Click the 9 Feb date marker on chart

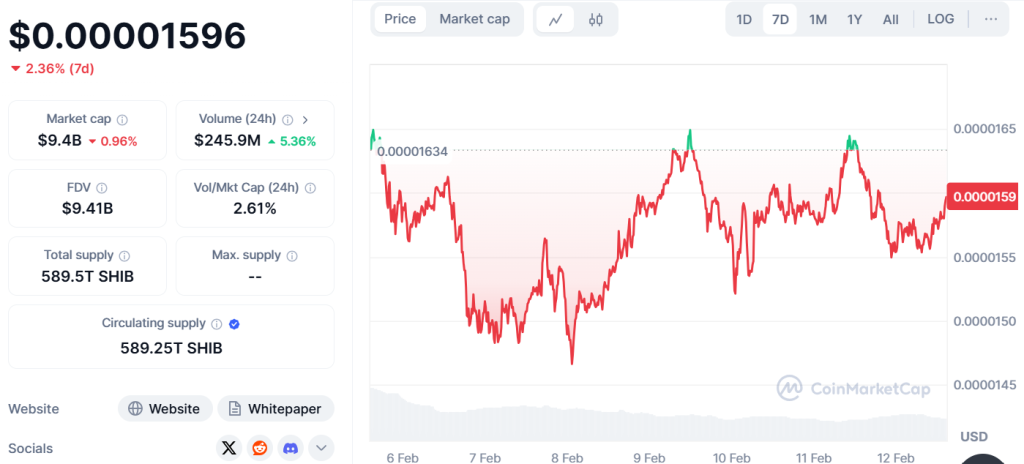tap(649, 457)
